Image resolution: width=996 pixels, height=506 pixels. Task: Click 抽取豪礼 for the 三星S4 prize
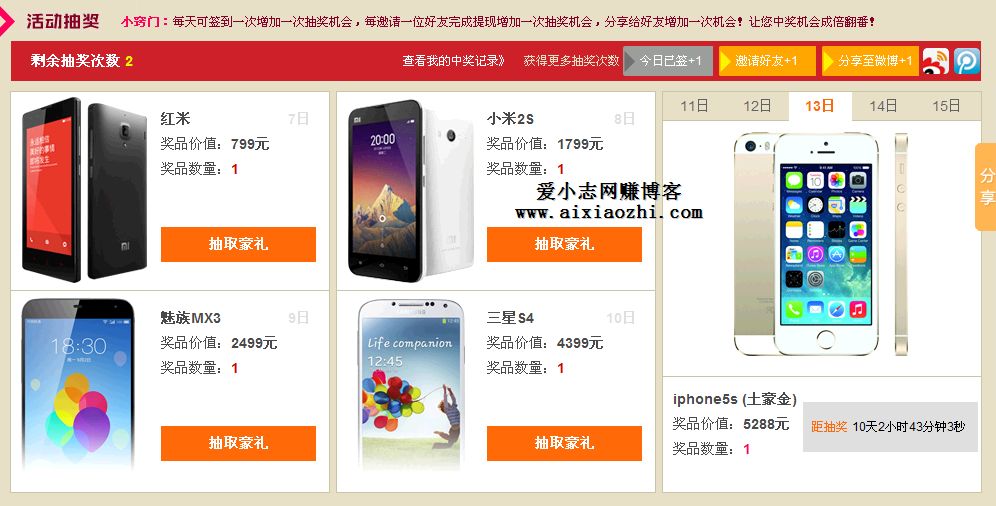[564, 443]
